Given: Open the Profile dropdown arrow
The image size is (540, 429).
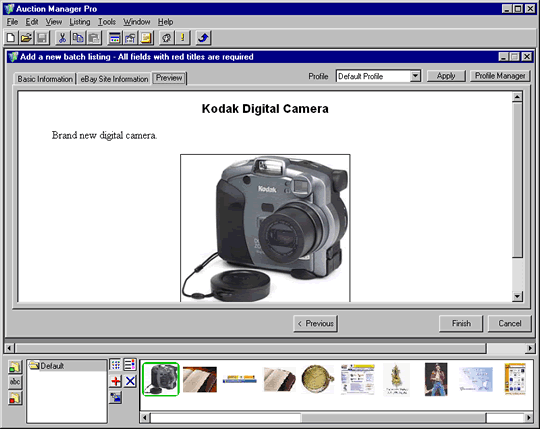Looking at the screenshot, I should [x=415, y=76].
